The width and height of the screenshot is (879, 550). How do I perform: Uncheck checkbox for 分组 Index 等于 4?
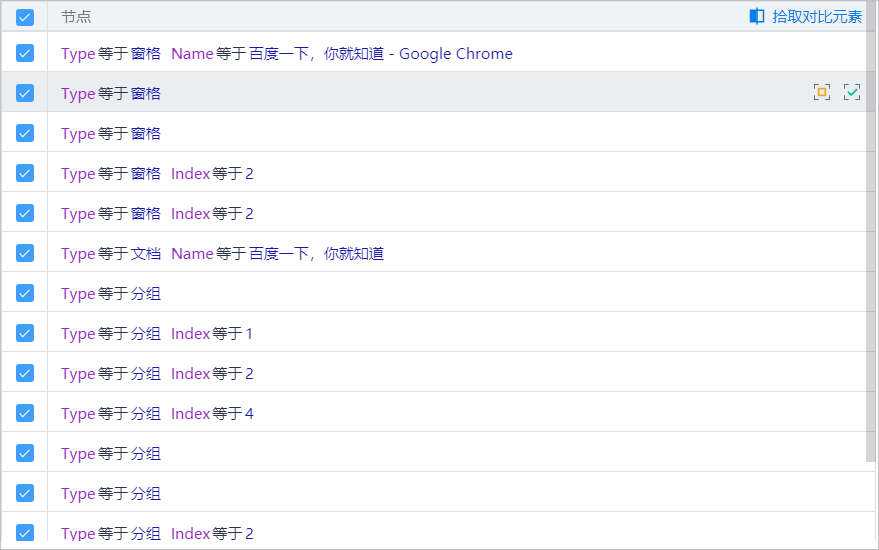tap(25, 413)
